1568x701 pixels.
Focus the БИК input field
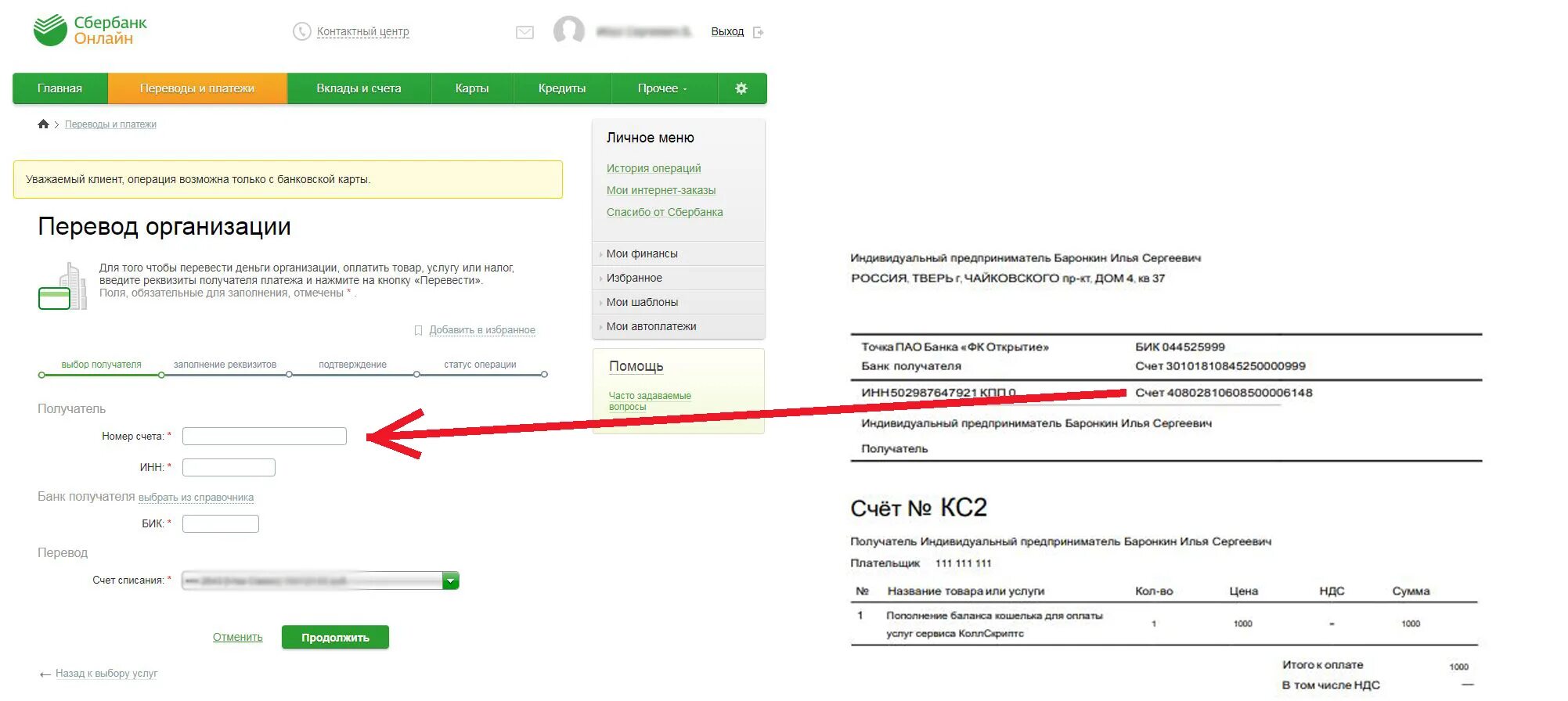coord(221,524)
